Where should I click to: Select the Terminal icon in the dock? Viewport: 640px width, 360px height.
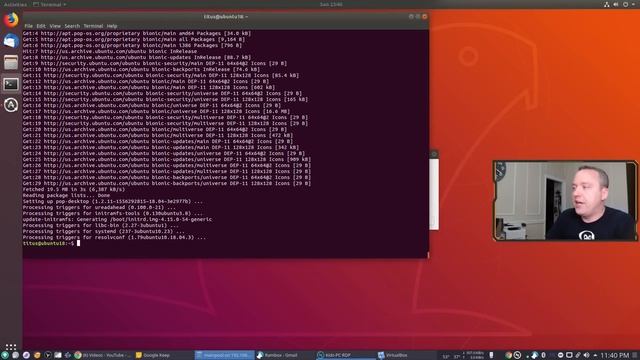(x=11, y=84)
